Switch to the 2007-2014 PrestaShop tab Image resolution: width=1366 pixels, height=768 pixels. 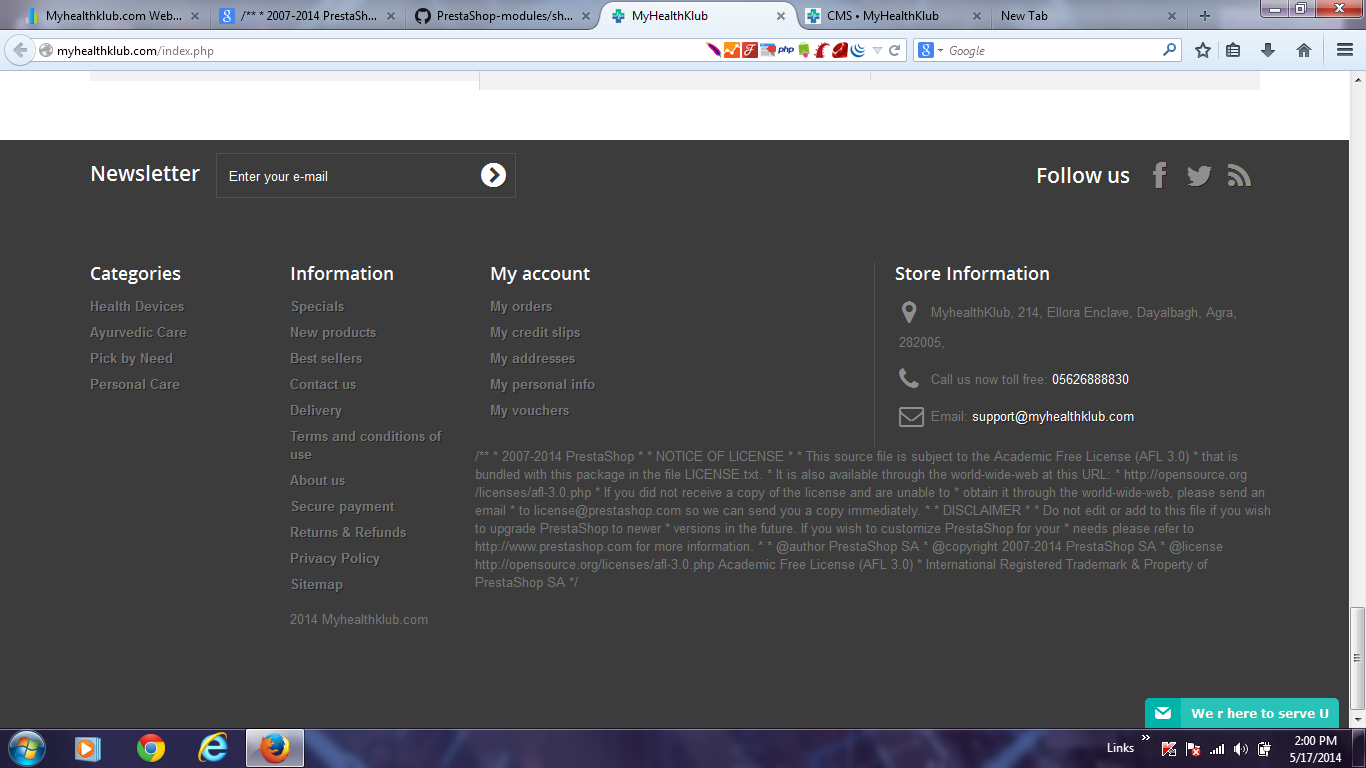(x=306, y=16)
